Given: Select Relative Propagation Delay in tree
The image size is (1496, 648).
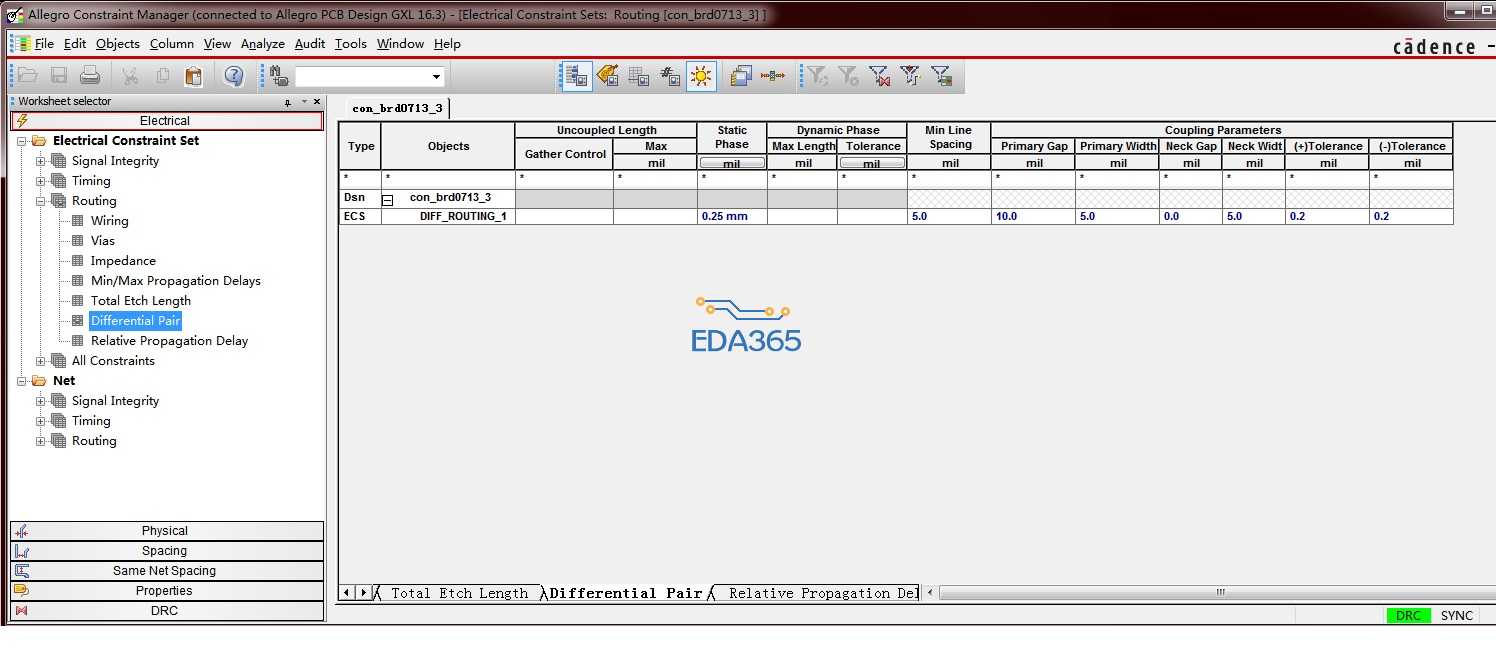Looking at the screenshot, I should tap(169, 341).
